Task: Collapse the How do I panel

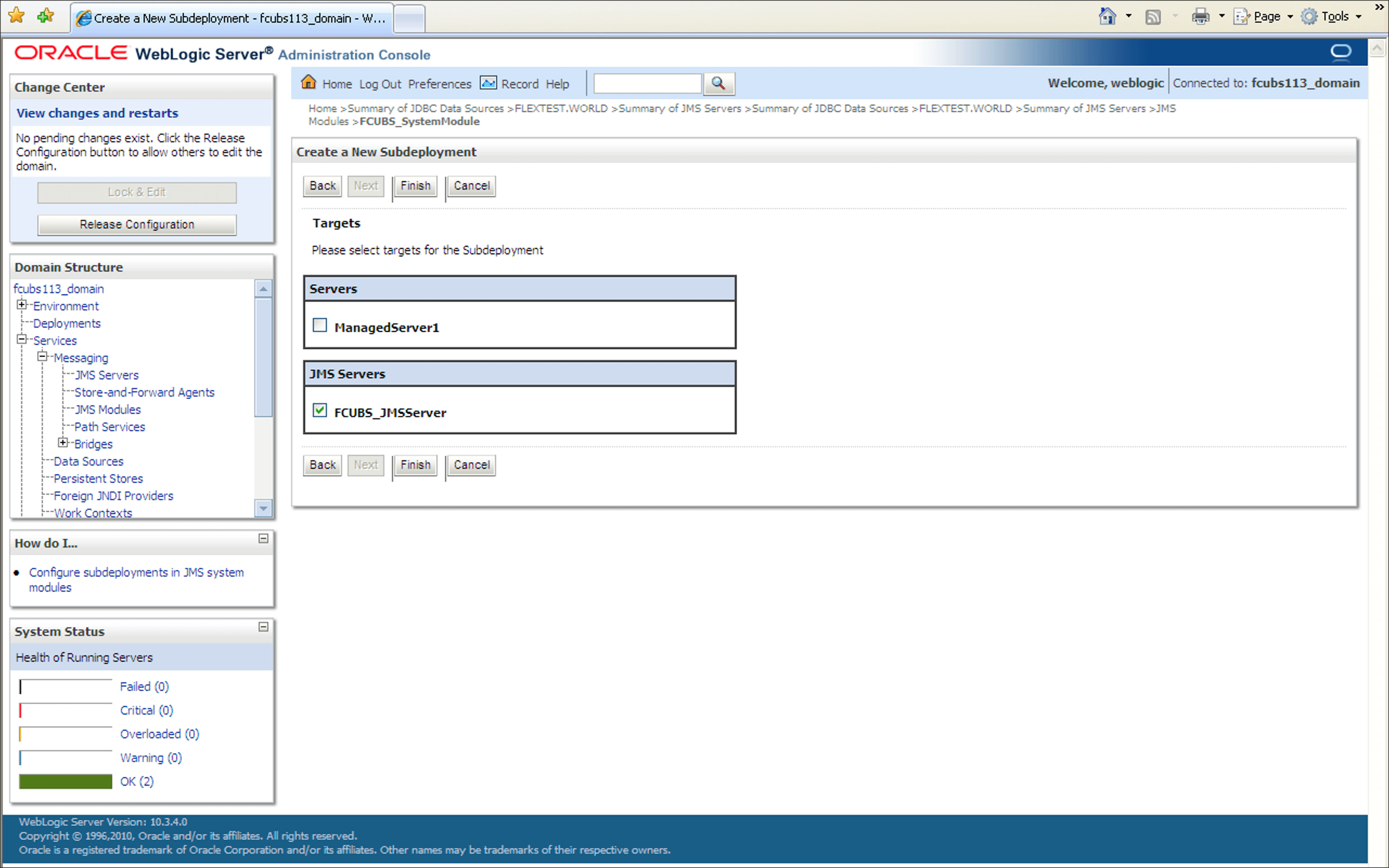Action: click(263, 538)
